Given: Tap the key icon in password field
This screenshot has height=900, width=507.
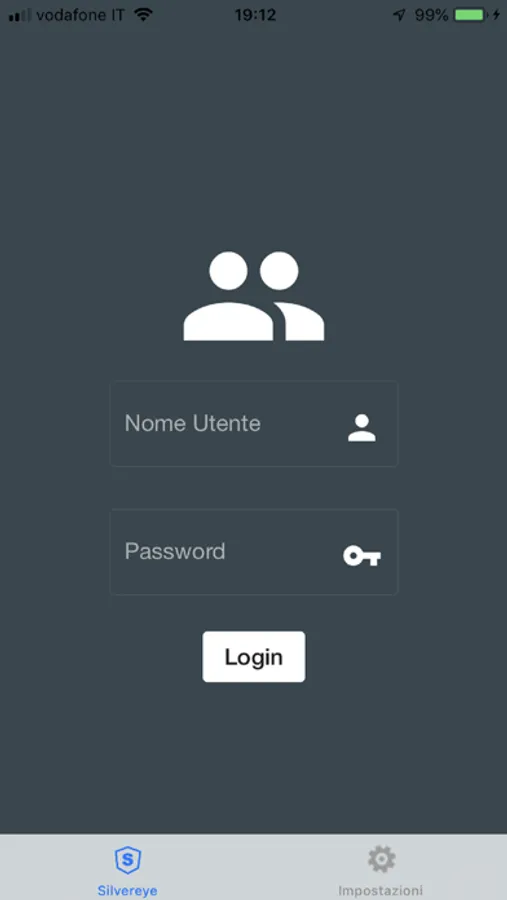Looking at the screenshot, I should 362,556.
